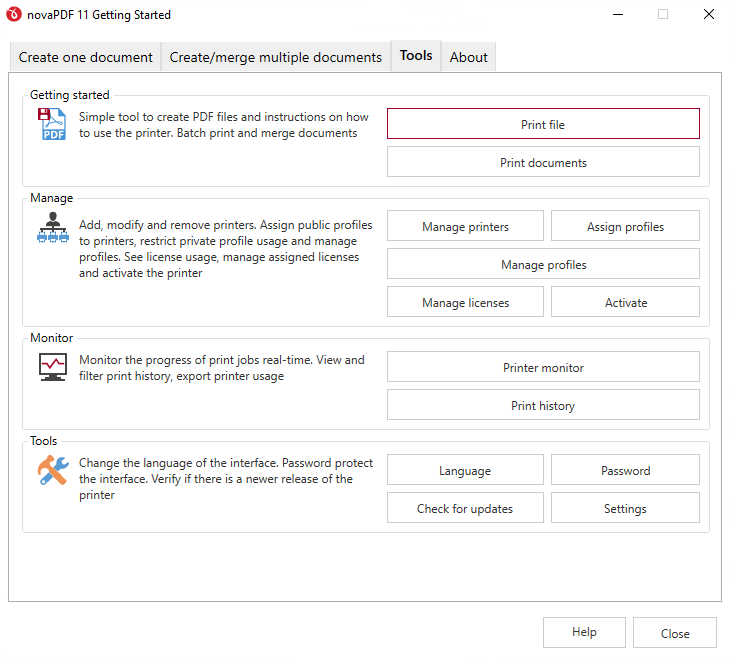The width and height of the screenshot is (731, 661).
Task: Click the 'Monitor the progress of print jobs' text
Action: (x=222, y=368)
